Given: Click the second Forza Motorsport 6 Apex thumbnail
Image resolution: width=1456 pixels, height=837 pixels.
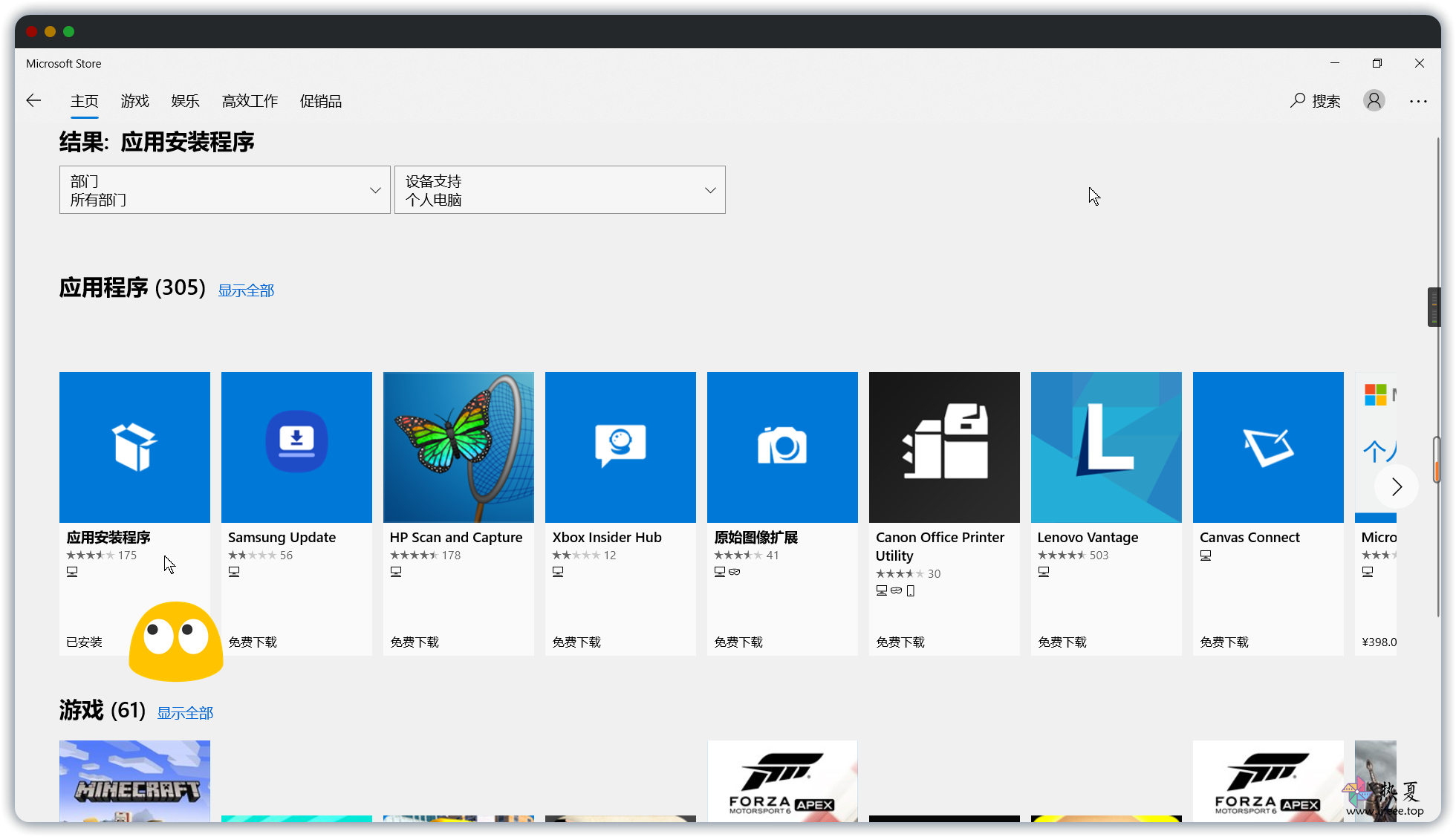Looking at the screenshot, I should pyautogui.click(x=1268, y=781).
